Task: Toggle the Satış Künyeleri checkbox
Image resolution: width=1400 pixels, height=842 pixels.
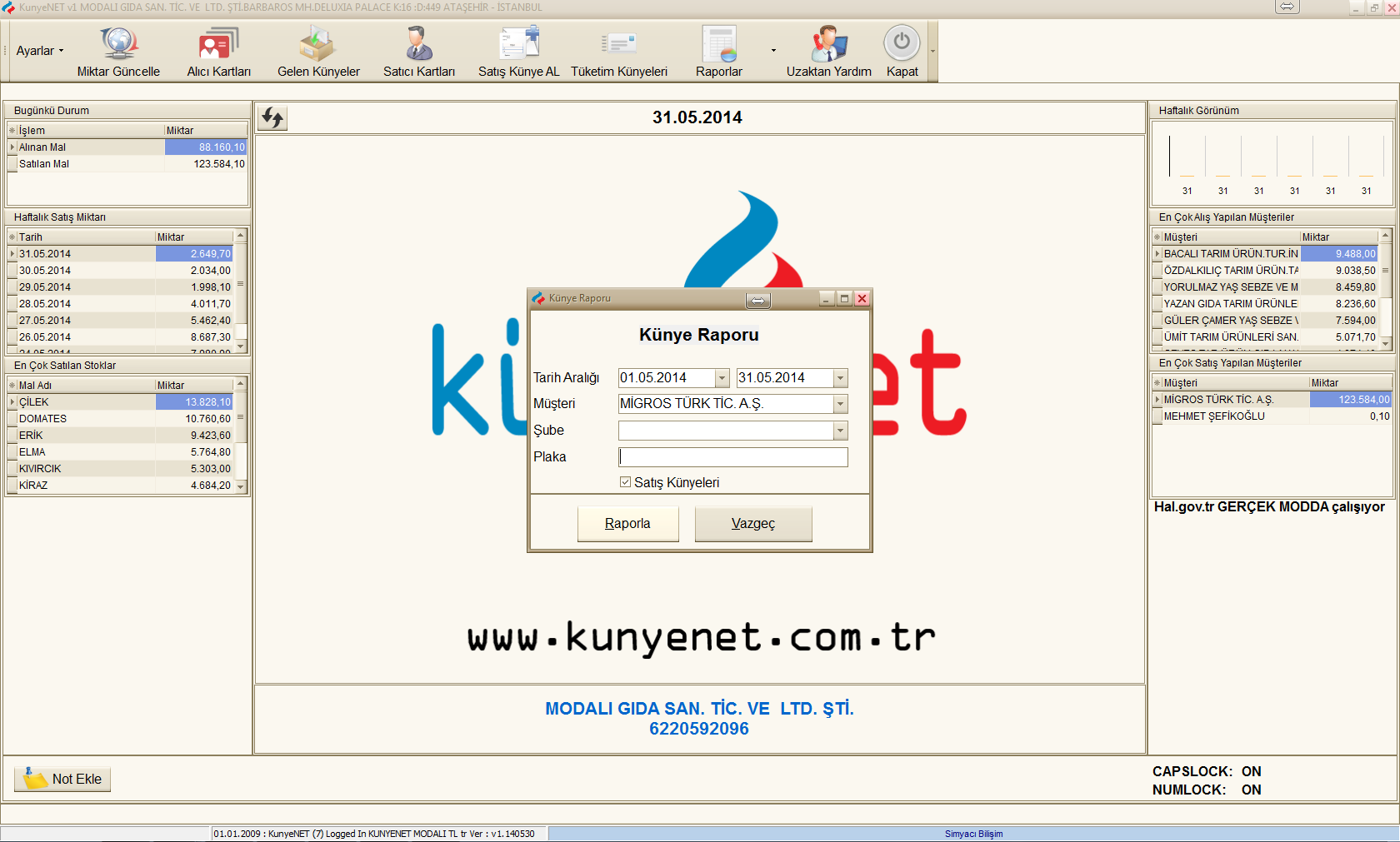Action: click(625, 482)
